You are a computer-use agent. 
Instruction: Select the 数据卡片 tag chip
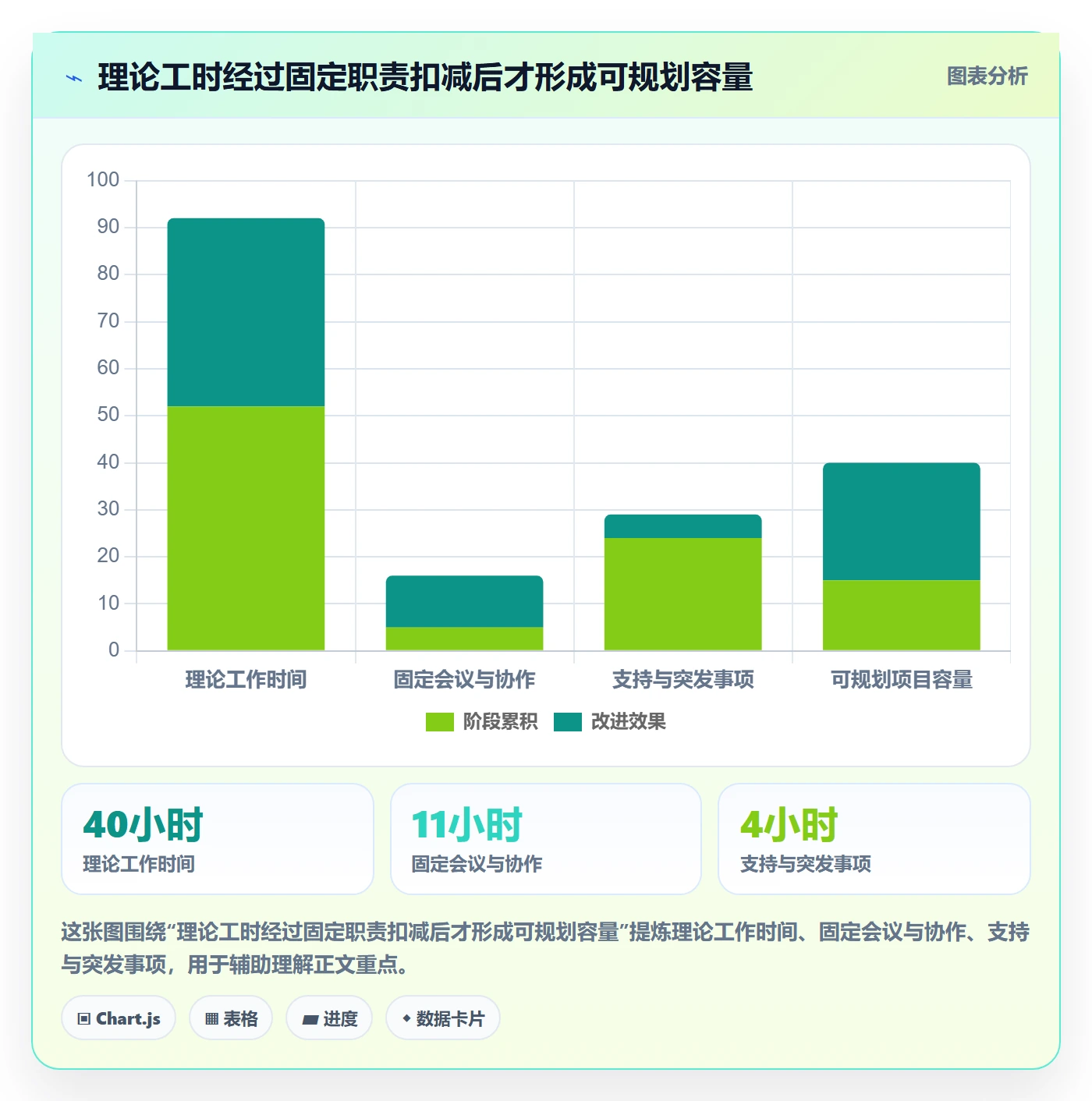tap(443, 1018)
